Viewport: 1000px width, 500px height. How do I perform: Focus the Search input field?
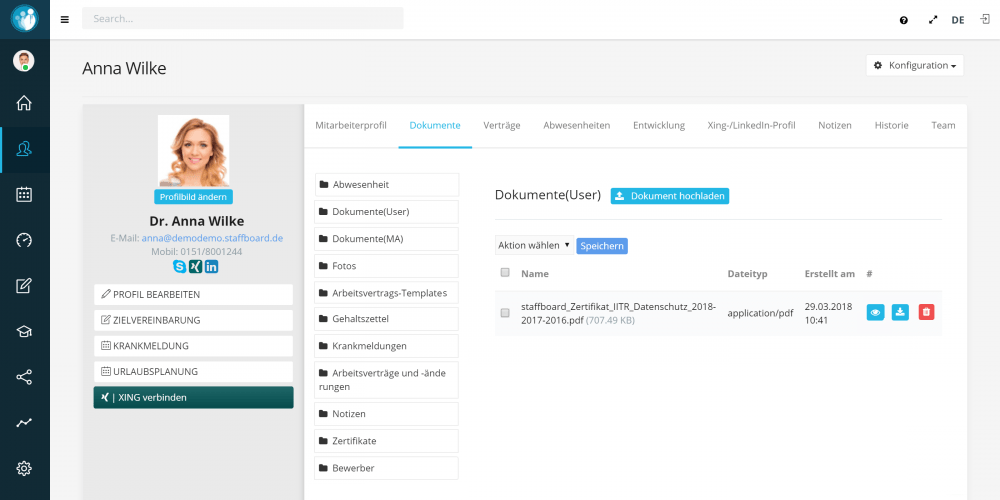click(242, 18)
